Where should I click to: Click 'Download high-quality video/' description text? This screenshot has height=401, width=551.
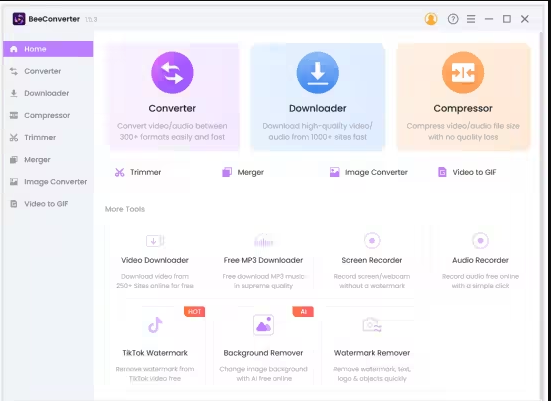318,126
